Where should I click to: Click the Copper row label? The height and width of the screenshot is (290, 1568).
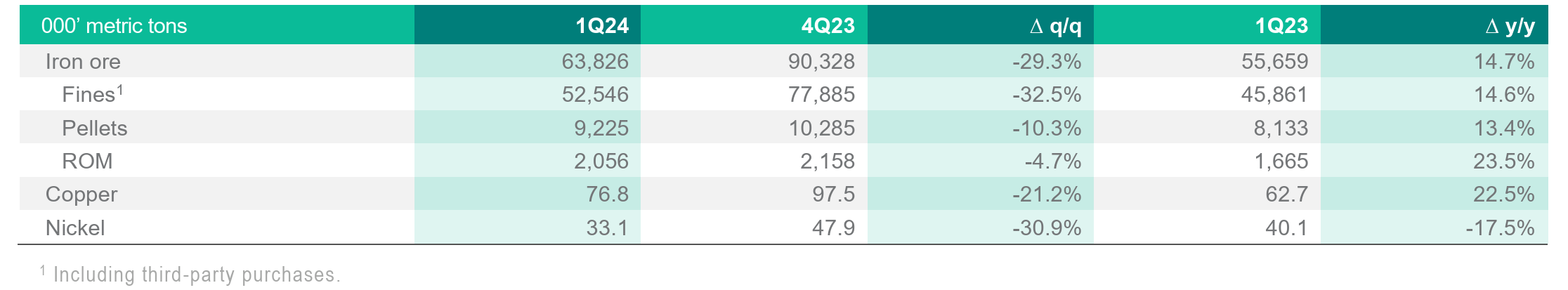click(81, 195)
